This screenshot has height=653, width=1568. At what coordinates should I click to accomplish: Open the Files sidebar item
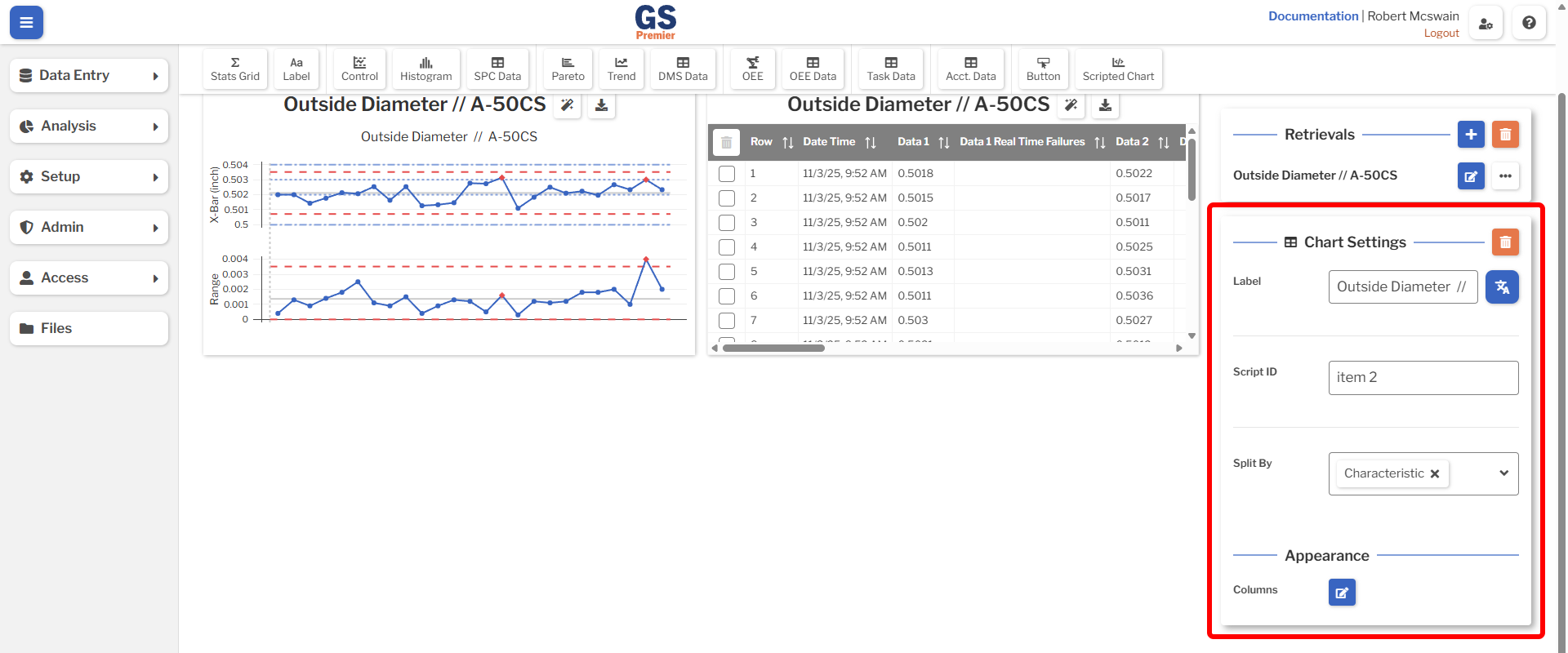pyautogui.click(x=89, y=328)
